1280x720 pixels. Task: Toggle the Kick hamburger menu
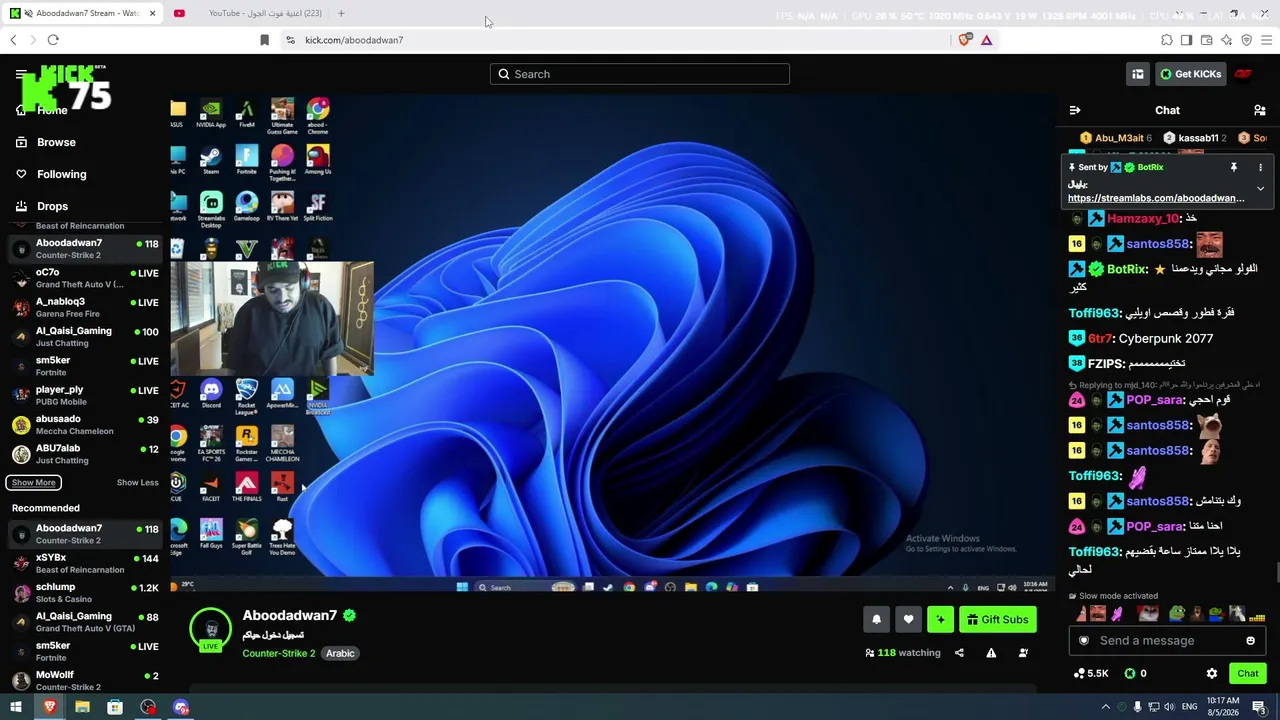coord(20,74)
